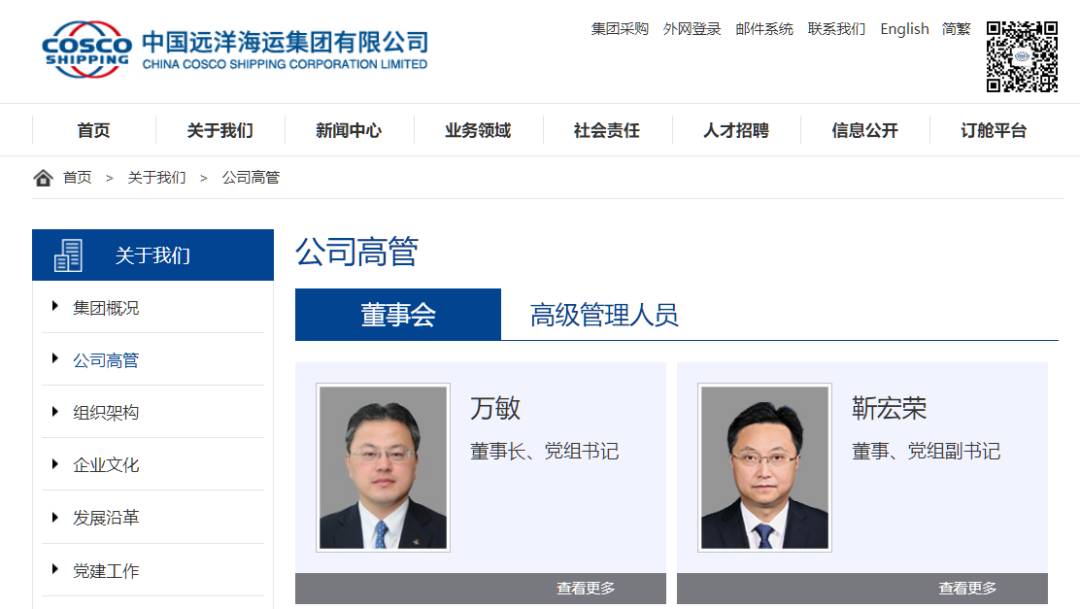Open 外网登录 link
Viewport: 1080px width, 609px height.
click(692, 29)
